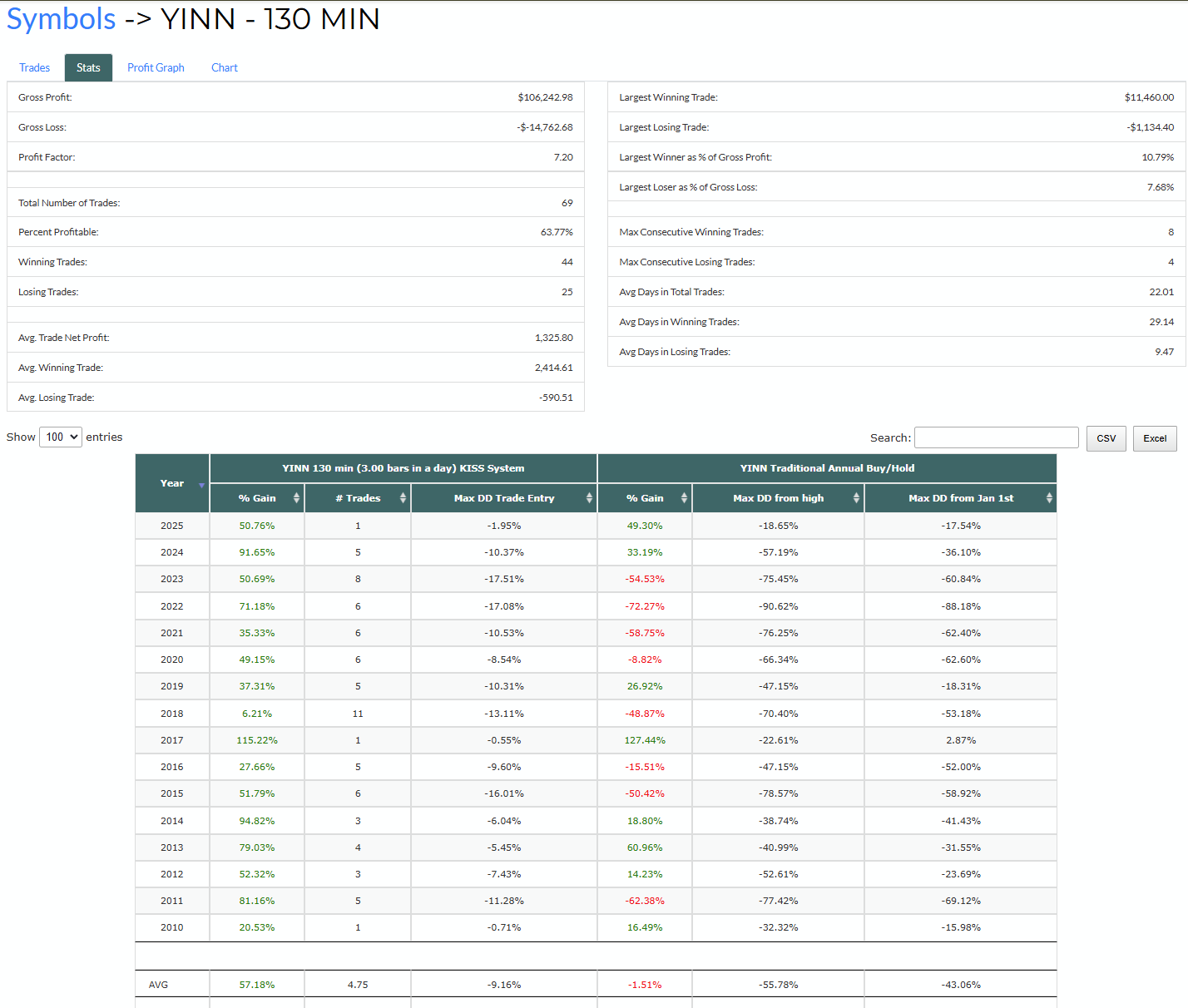Focus the Search input field
The height and width of the screenshot is (1008, 1188).
(x=997, y=437)
